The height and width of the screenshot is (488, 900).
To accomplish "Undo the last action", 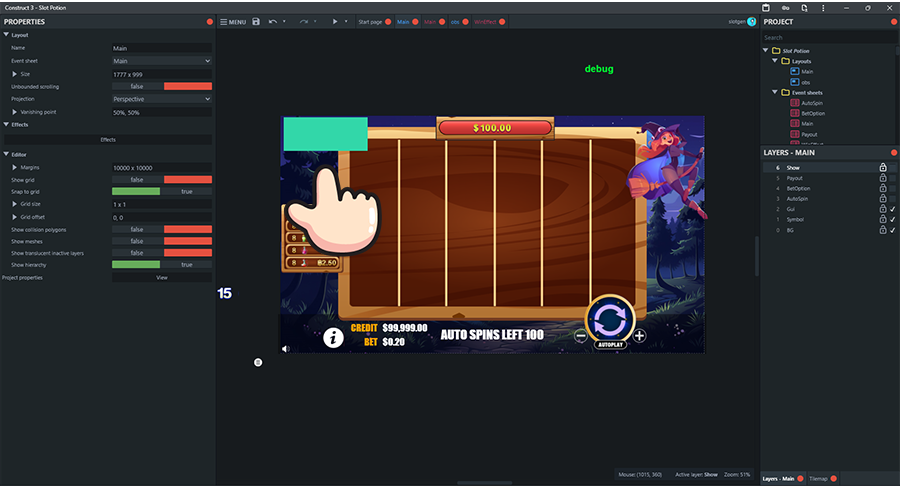I will pos(273,22).
